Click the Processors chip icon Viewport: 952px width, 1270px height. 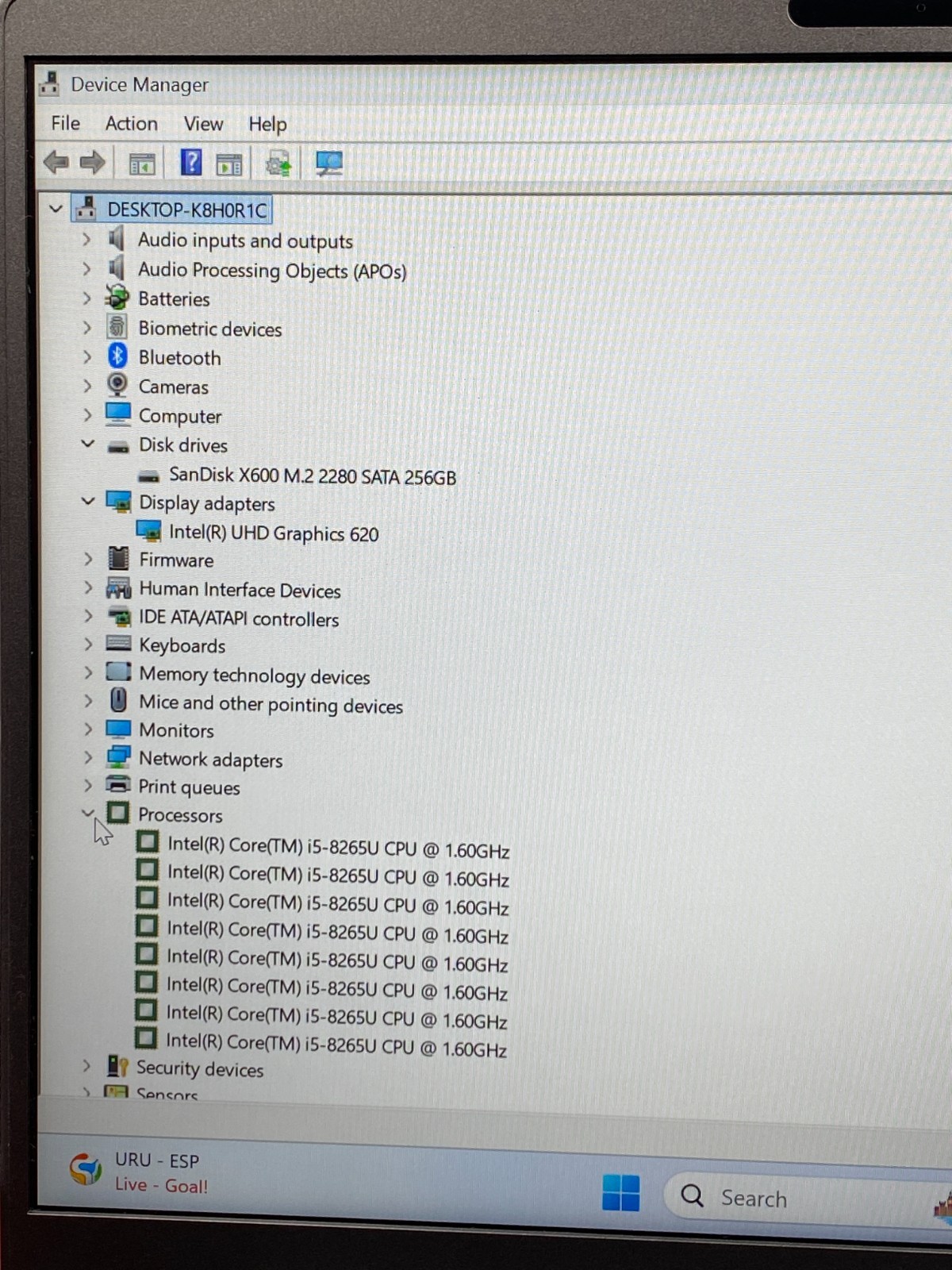click(117, 813)
